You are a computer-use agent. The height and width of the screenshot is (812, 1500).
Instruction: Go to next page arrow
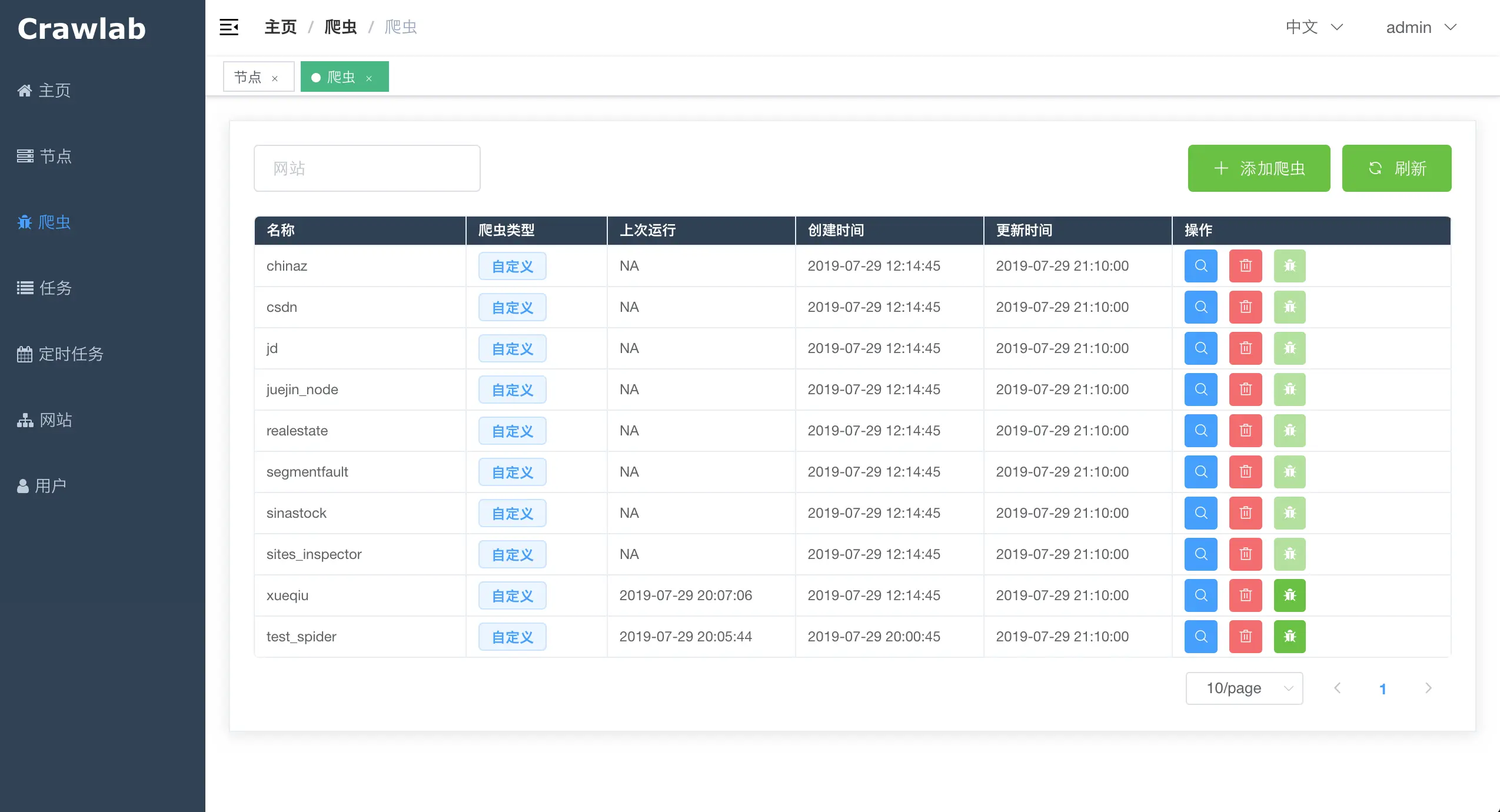[1428, 688]
